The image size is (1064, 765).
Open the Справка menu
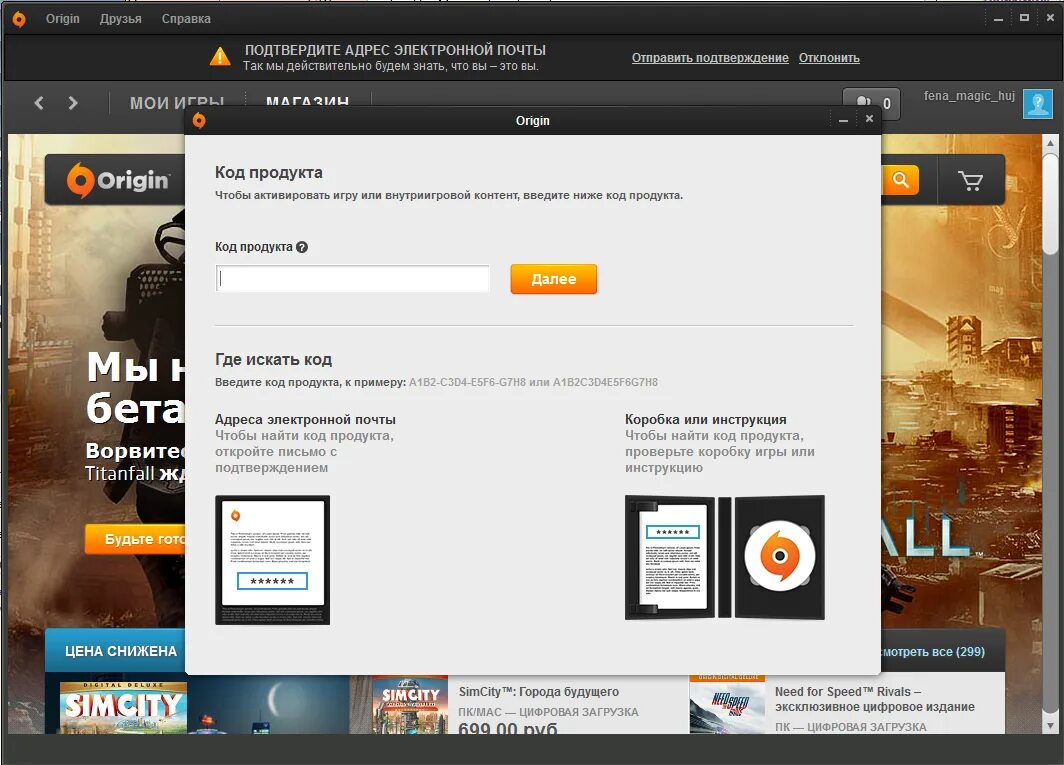click(x=186, y=19)
